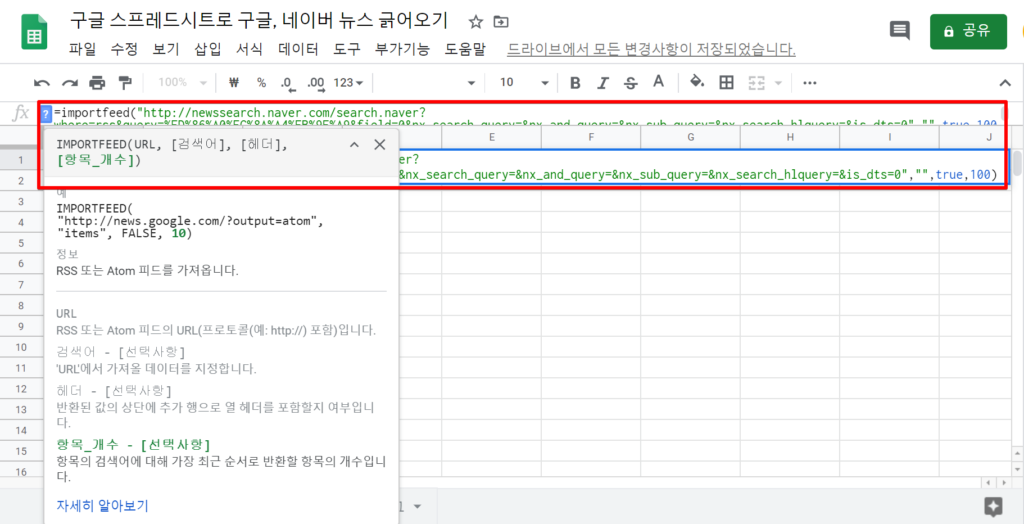Increase decimal places

(315, 83)
